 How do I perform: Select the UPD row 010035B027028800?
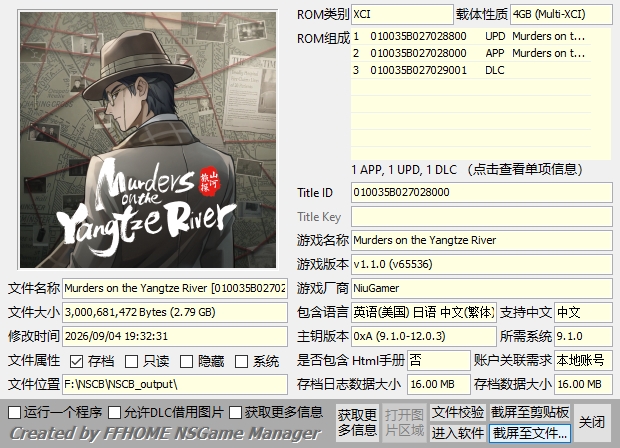coord(471,36)
